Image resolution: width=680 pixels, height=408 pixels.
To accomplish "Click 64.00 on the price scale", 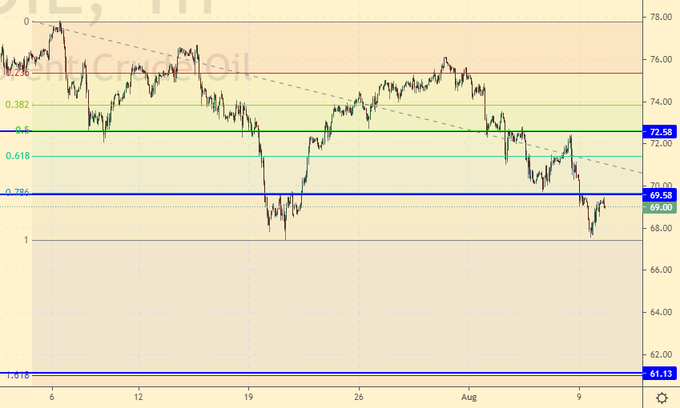I will (660, 312).
